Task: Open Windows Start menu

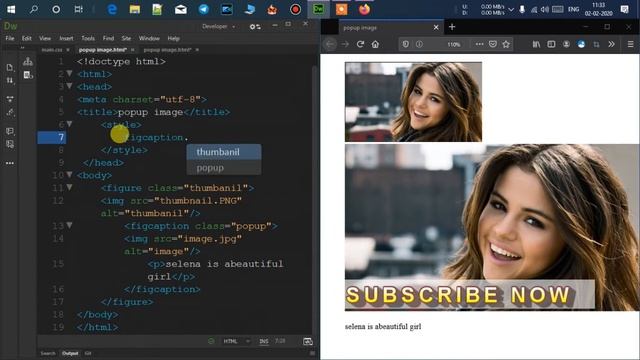Action: coord(11,9)
